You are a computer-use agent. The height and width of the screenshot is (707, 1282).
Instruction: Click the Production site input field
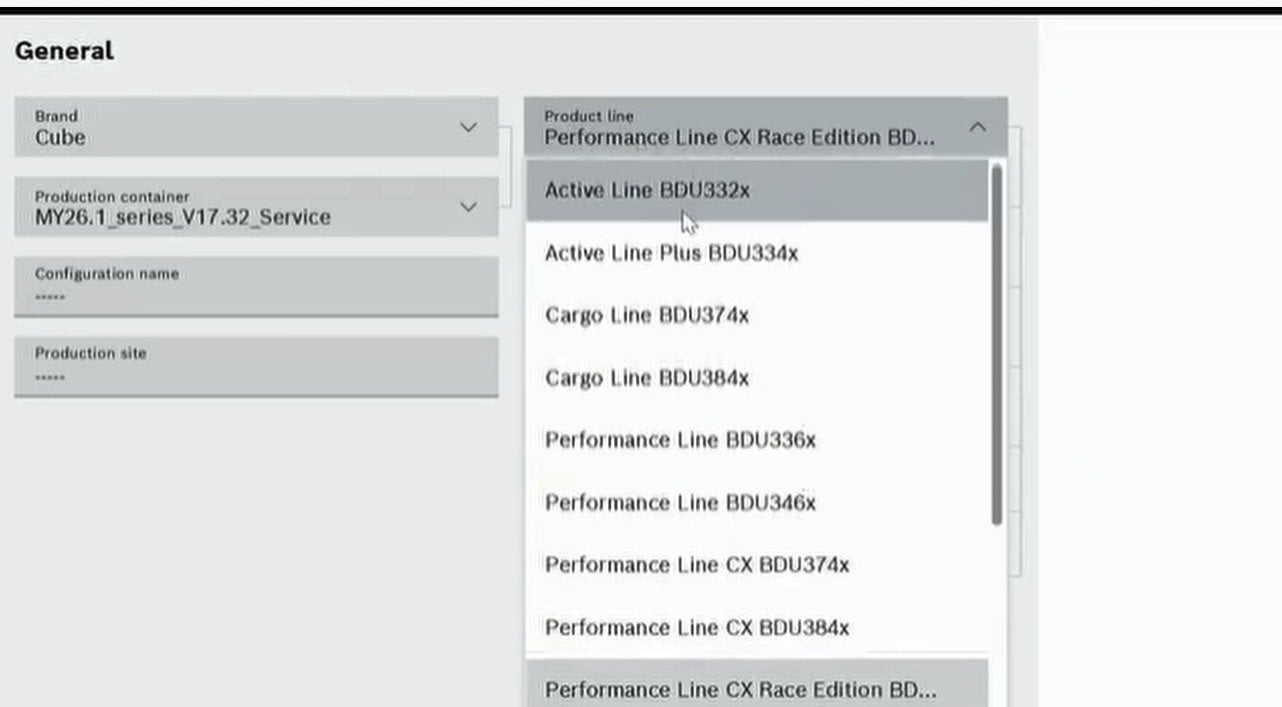(256, 367)
